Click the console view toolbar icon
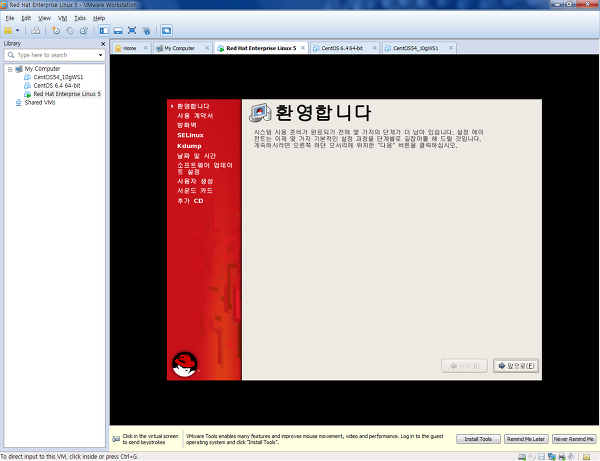600x461 pixels. point(166,31)
